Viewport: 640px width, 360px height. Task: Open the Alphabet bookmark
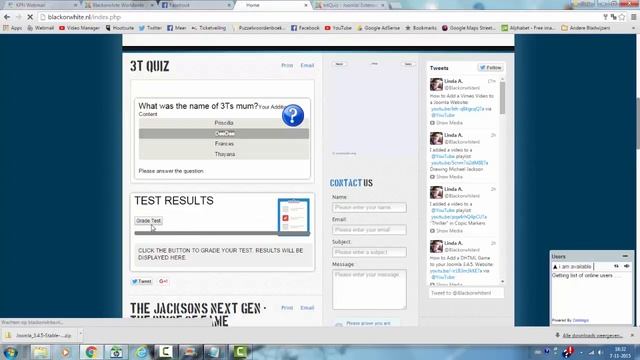[x=528, y=28]
